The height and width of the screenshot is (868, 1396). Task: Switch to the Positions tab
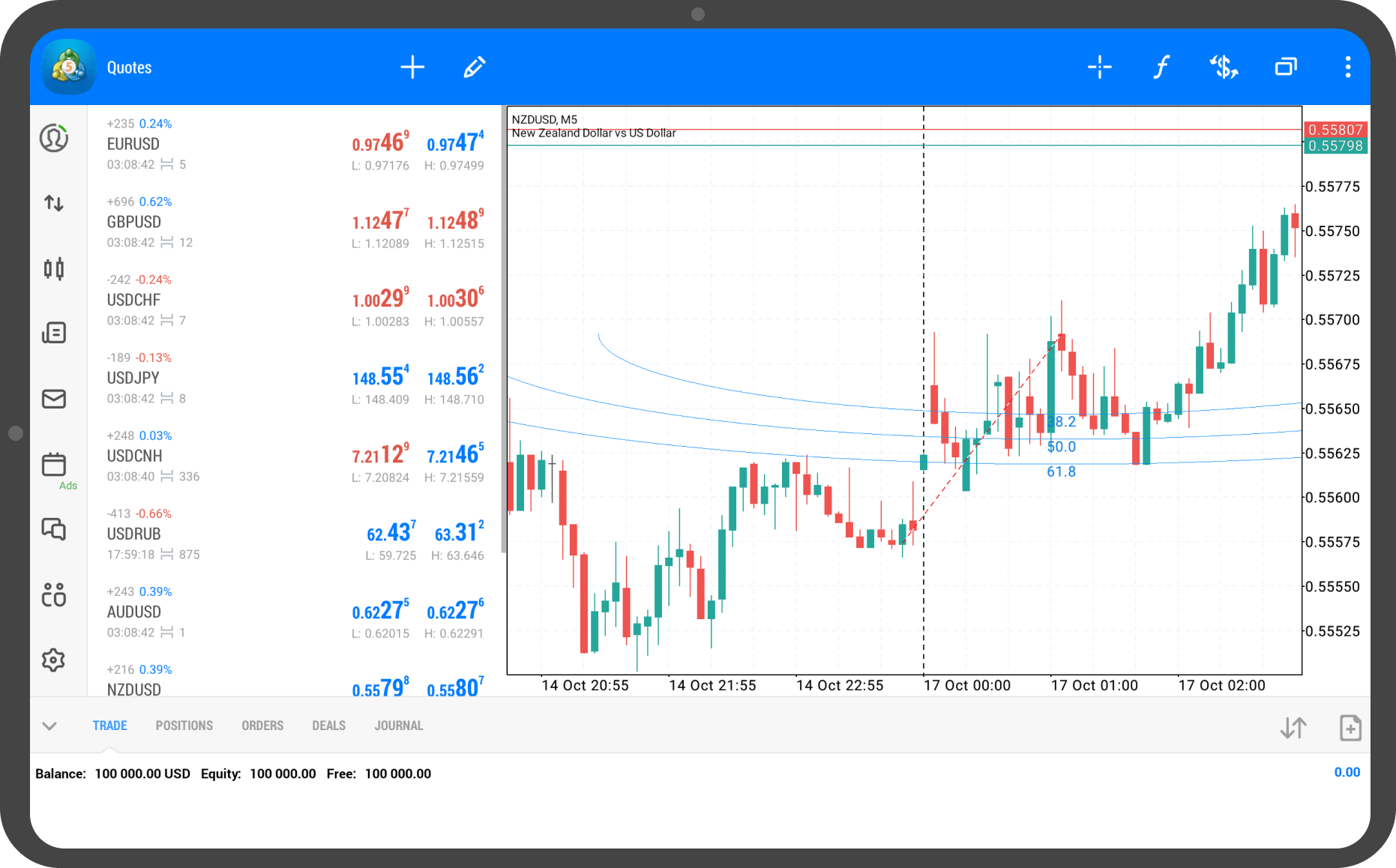pyautogui.click(x=184, y=726)
